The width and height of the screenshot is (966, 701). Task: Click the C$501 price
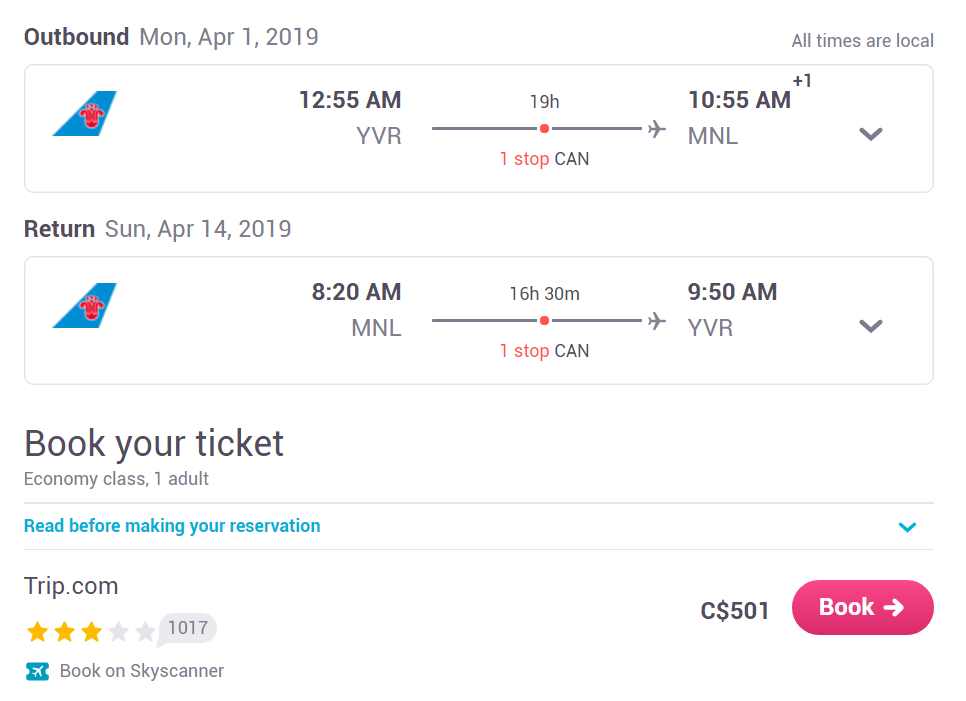coord(734,611)
